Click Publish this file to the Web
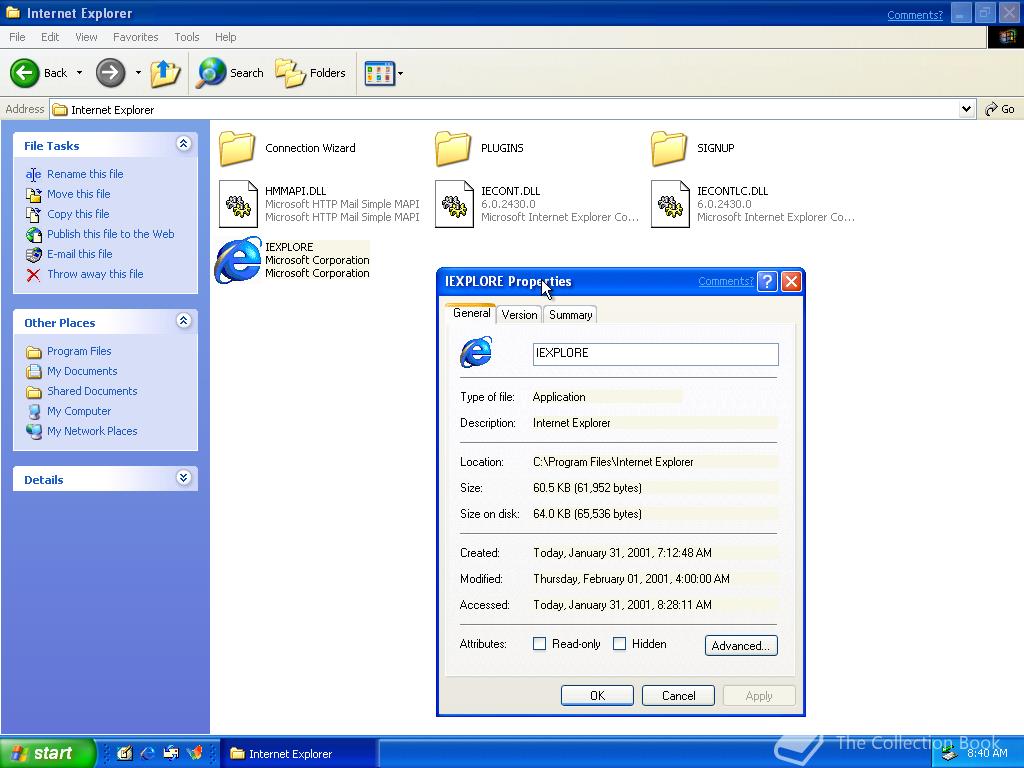The image size is (1024, 768). pos(110,234)
